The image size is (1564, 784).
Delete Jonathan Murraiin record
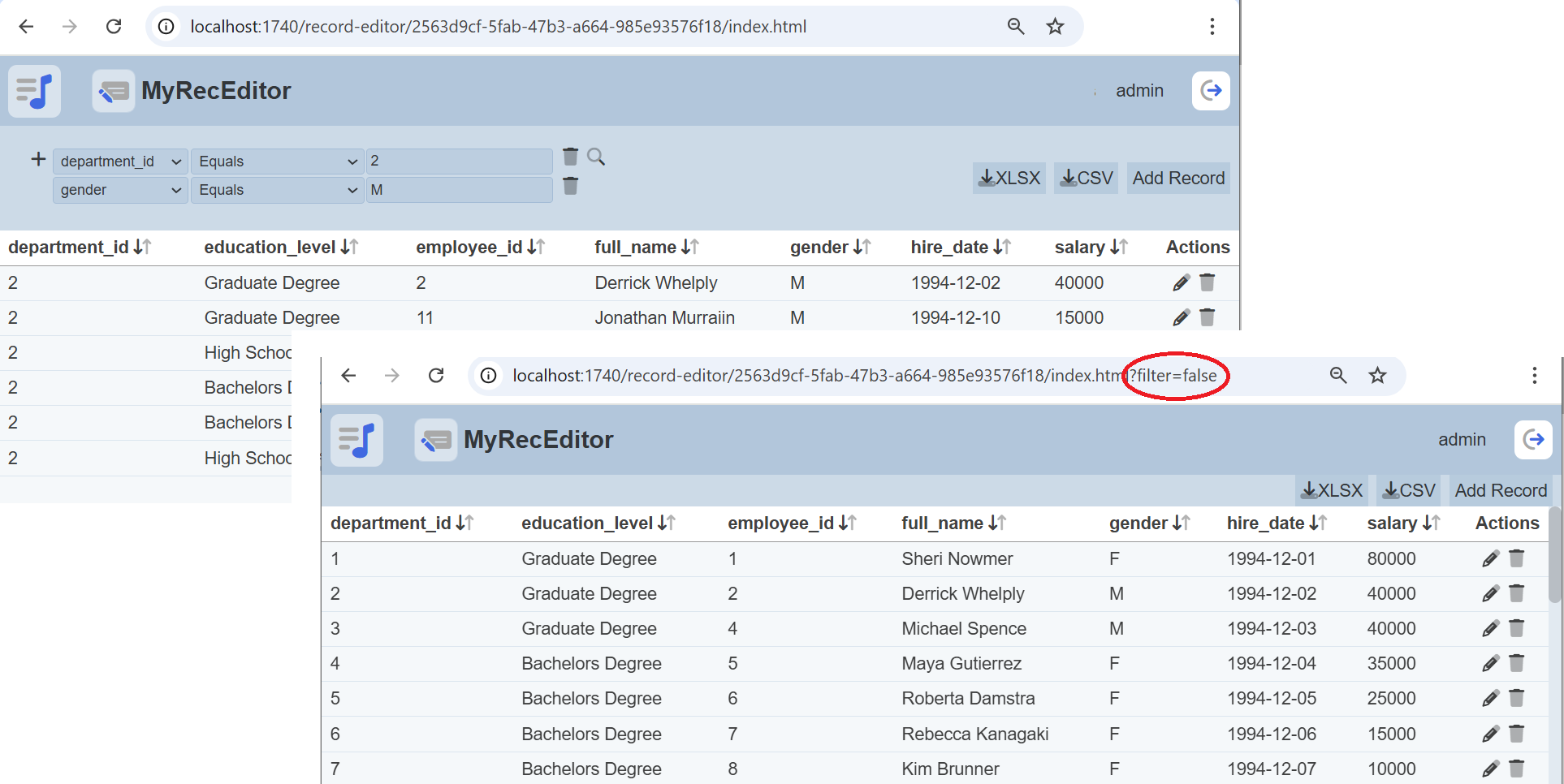1208,317
